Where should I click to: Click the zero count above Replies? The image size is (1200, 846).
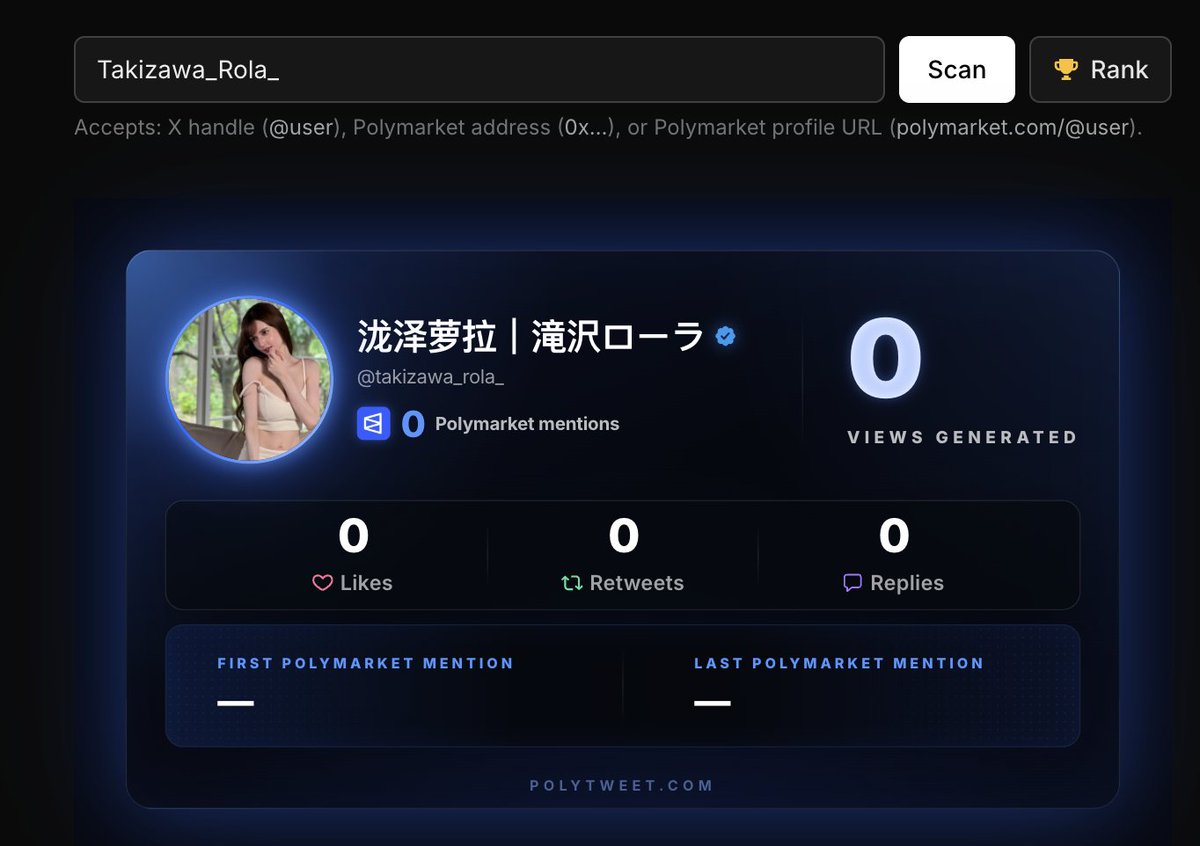[893, 536]
